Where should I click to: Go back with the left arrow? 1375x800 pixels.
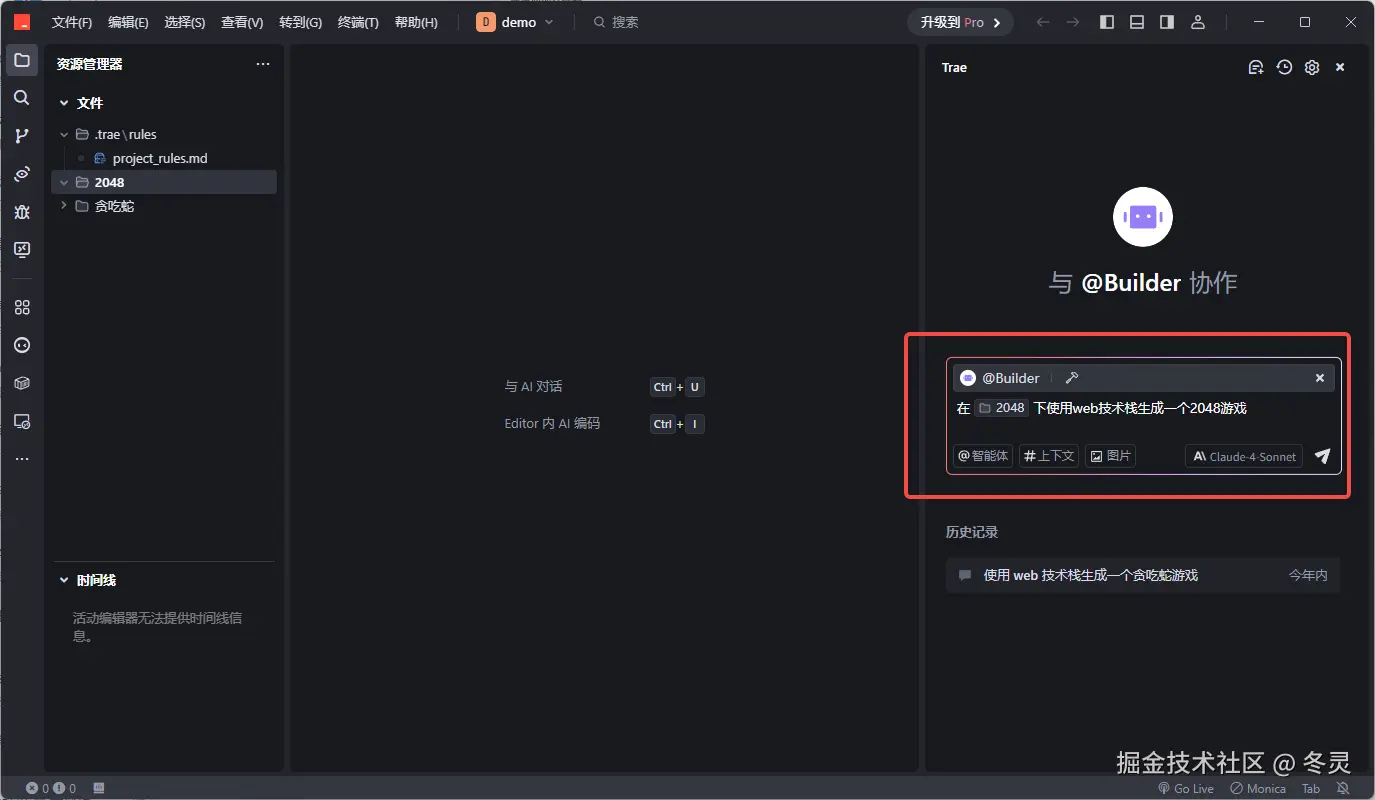coord(1043,22)
